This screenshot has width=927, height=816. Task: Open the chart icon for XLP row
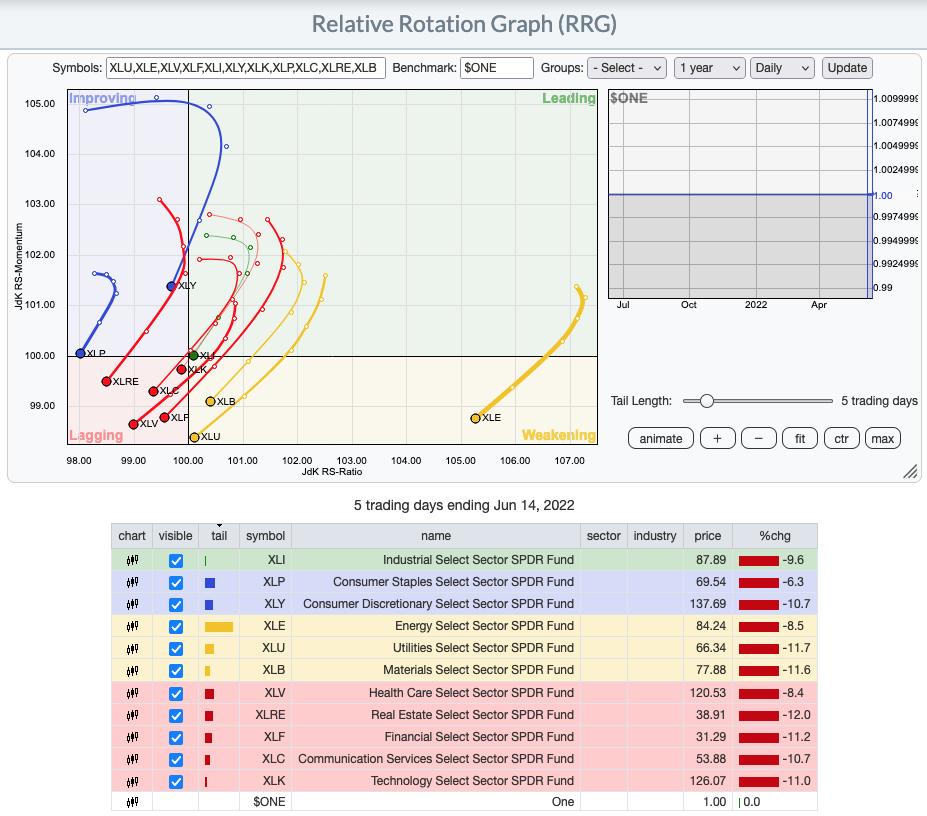pyautogui.click(x=132, y=582)
